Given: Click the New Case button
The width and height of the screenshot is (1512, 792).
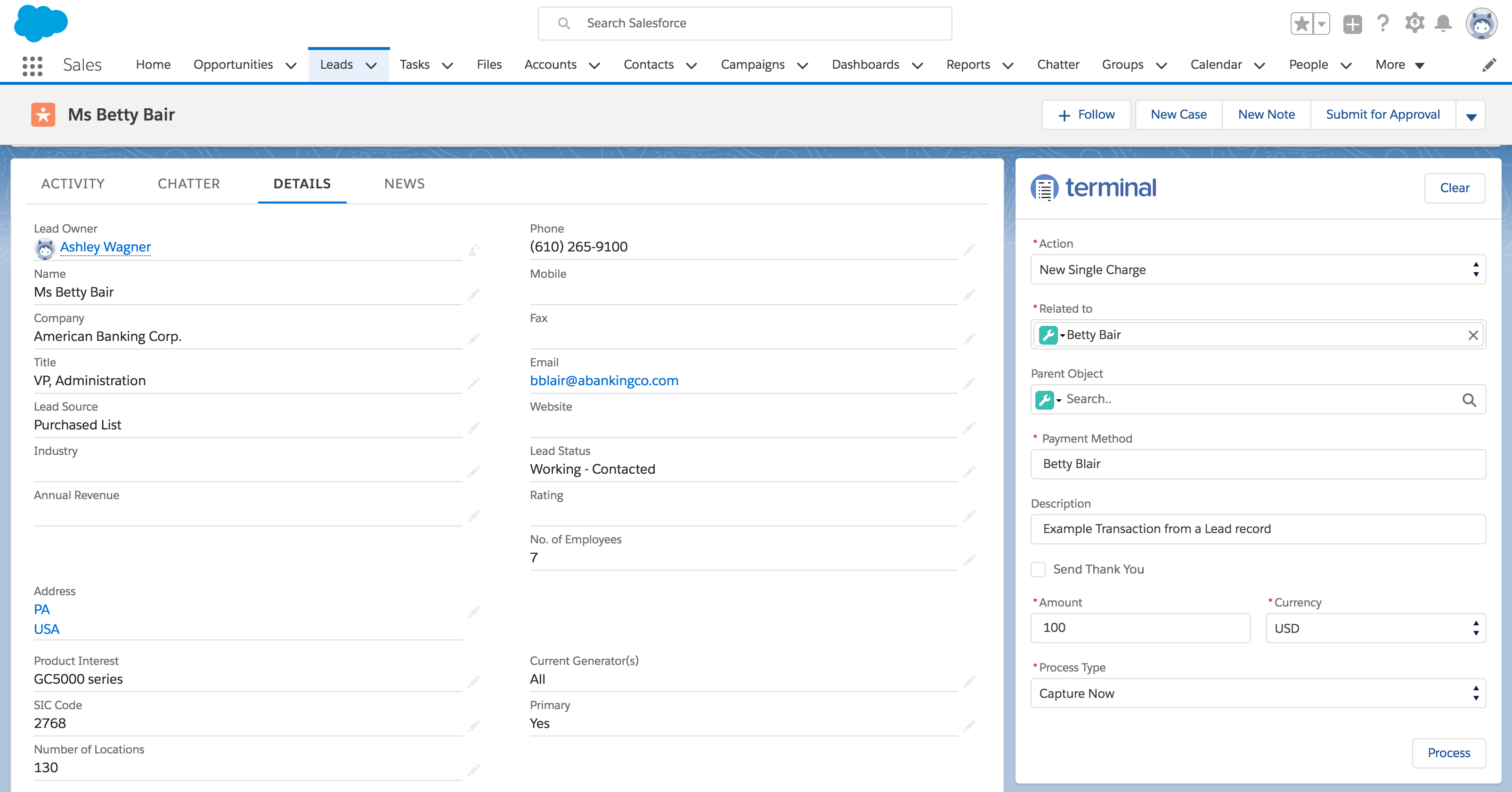Looking at the screenshot, I should (1179, 115).
